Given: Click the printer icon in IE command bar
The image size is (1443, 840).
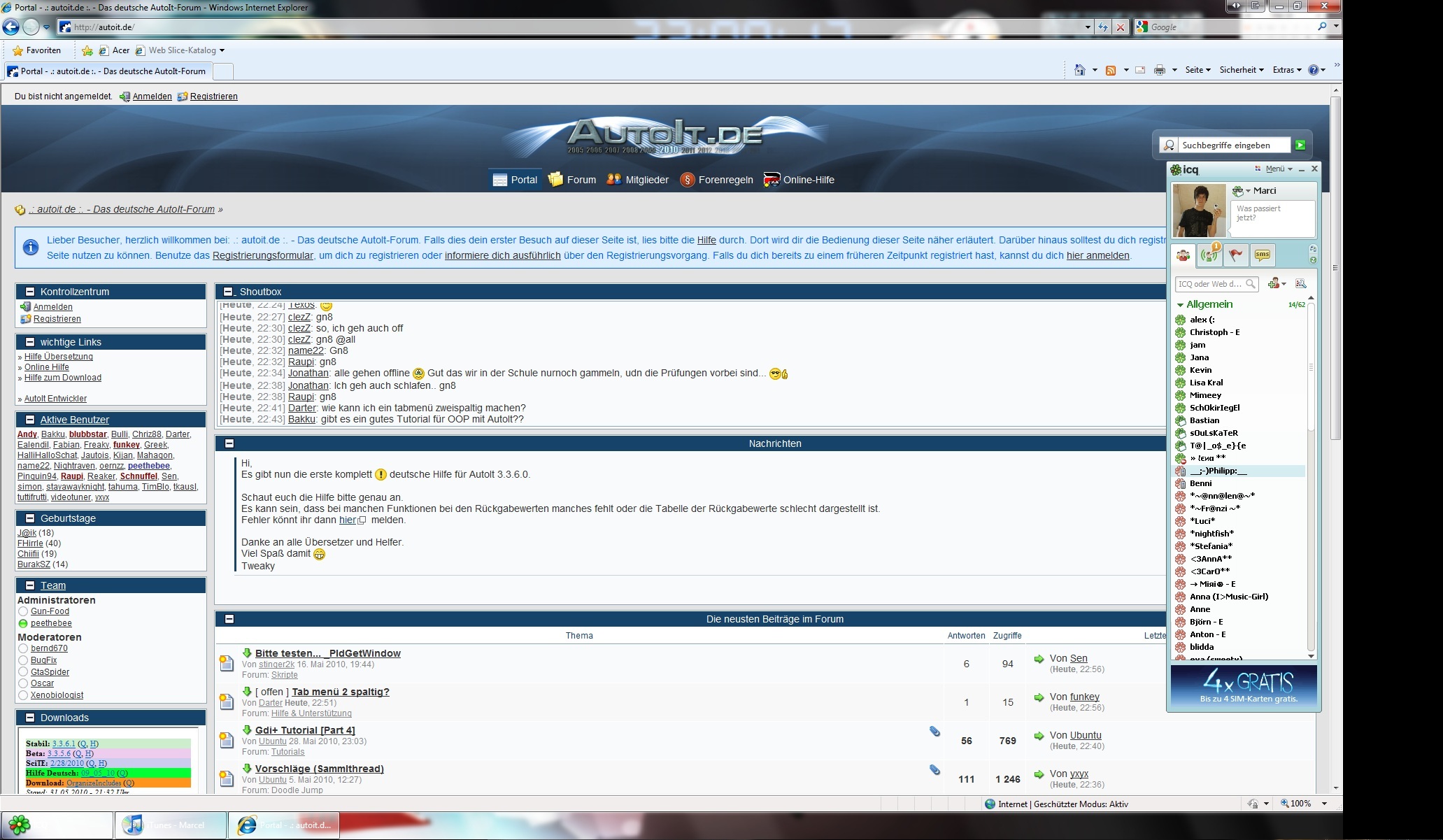Looking at the screenshot, I should coord(1159,70).
